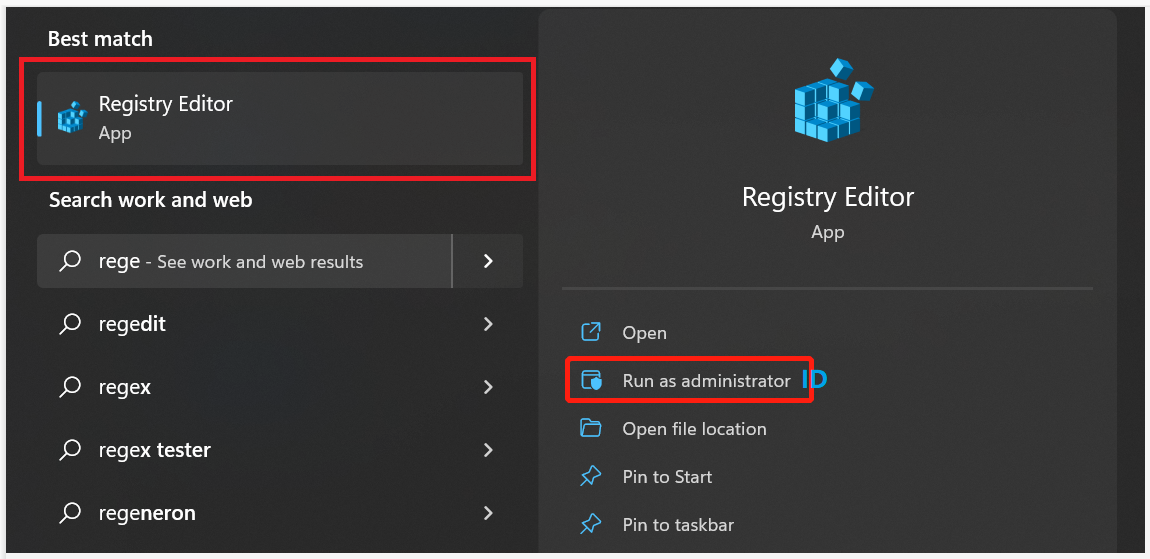Screen dimensions: 1150x559
Task: Choose Run as administrator
Action: [706, 380]
